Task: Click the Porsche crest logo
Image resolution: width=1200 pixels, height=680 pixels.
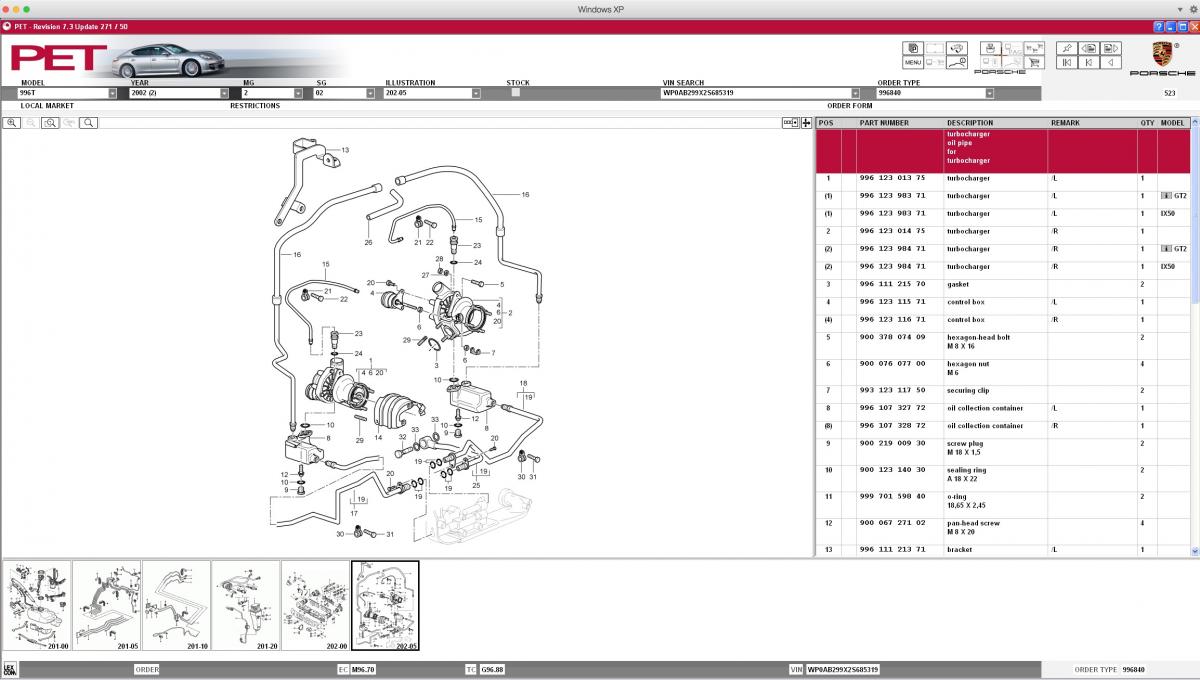Action: click(x=1161, y=54)
